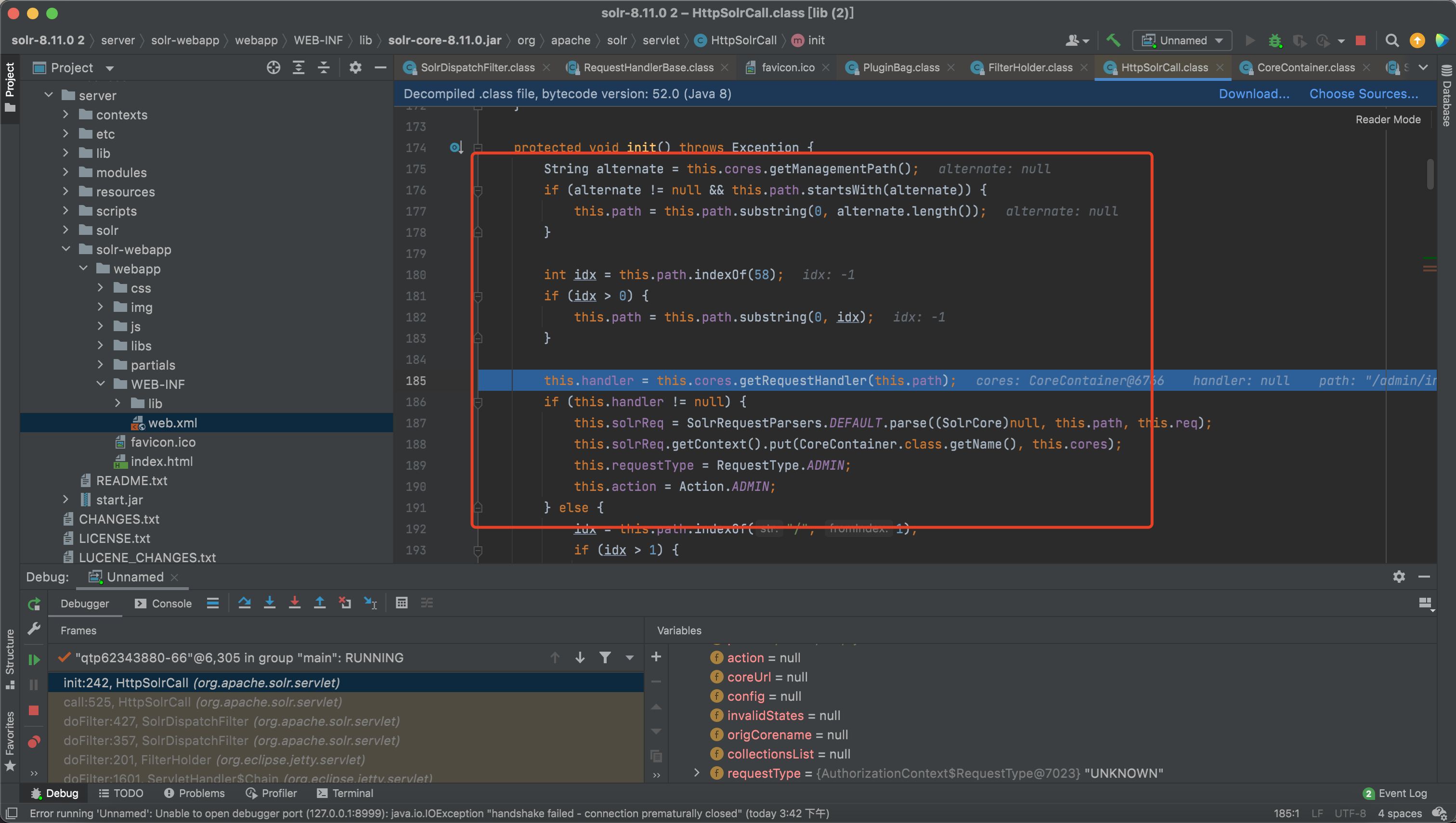
Task: Click the next frame down arrow
Action: (580, 657)
